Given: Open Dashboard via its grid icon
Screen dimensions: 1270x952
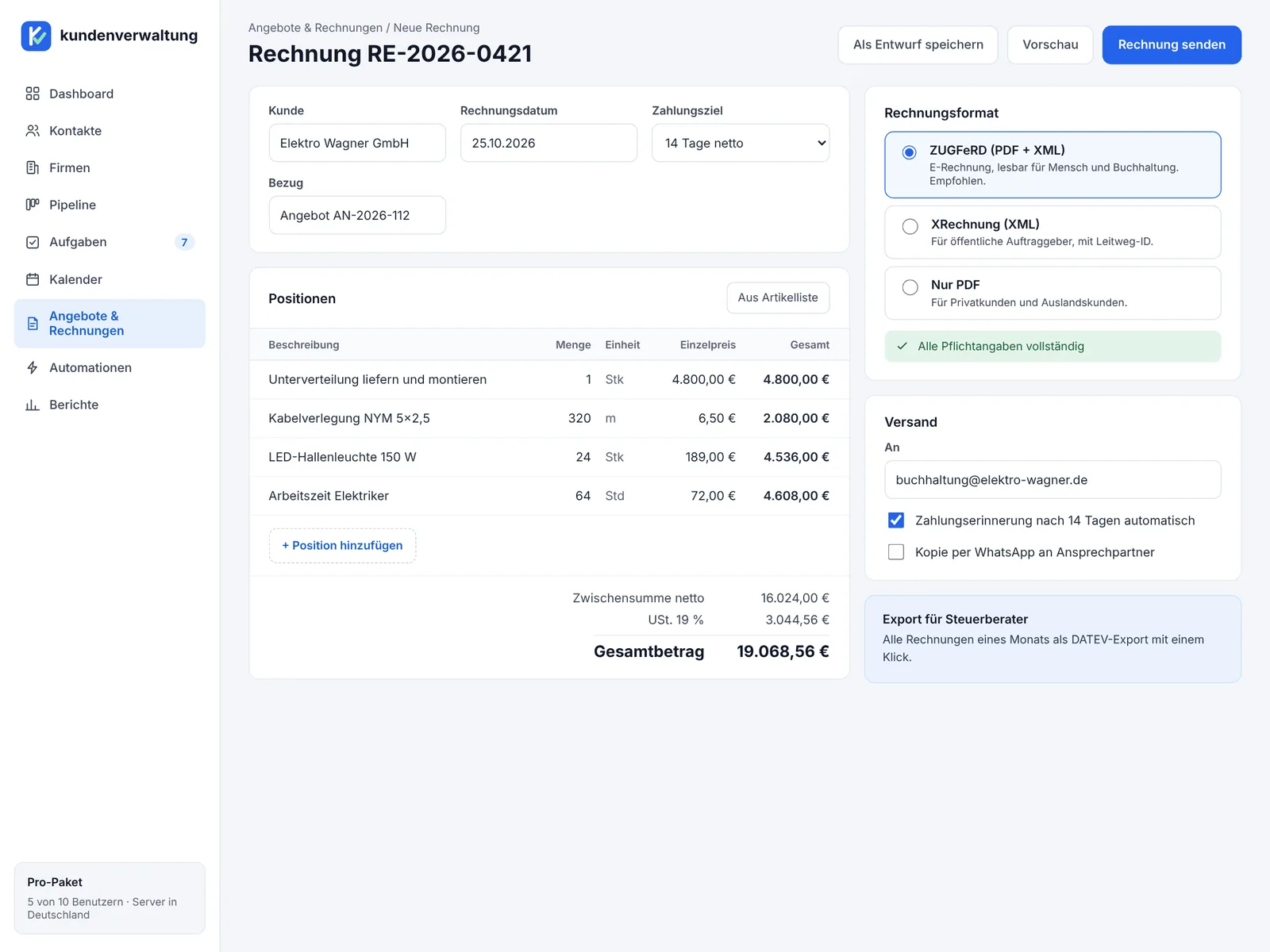Looking at the screenshot, I should 33,94.
